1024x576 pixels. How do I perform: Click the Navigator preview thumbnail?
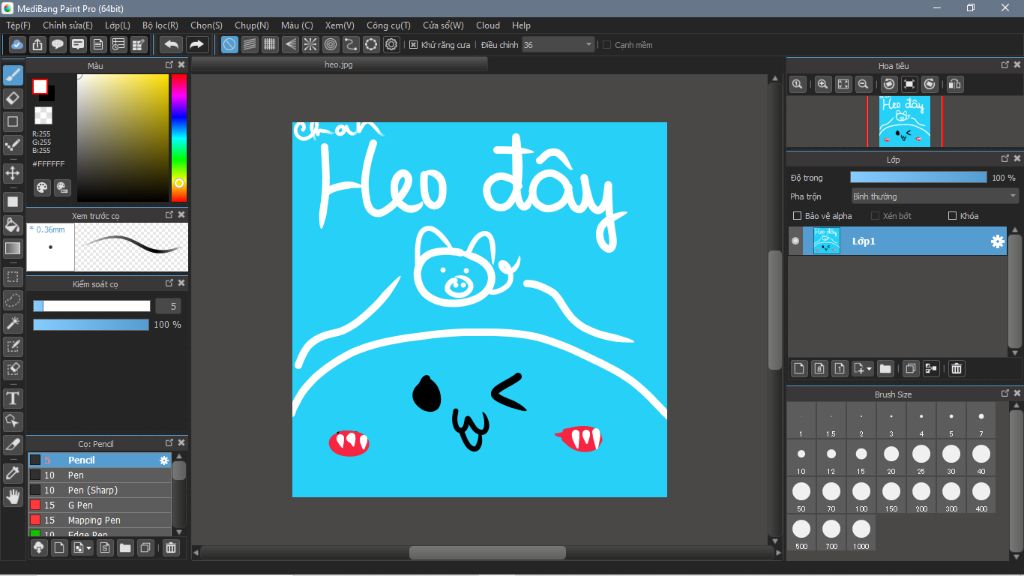tap(904, 121)
